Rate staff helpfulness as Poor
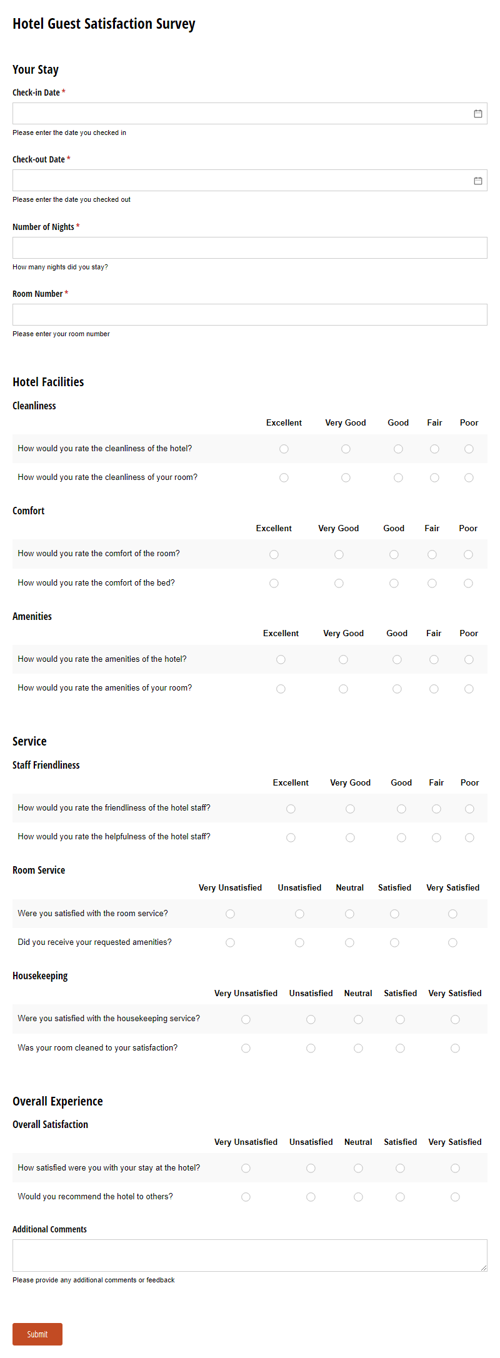 click(470, 838)
